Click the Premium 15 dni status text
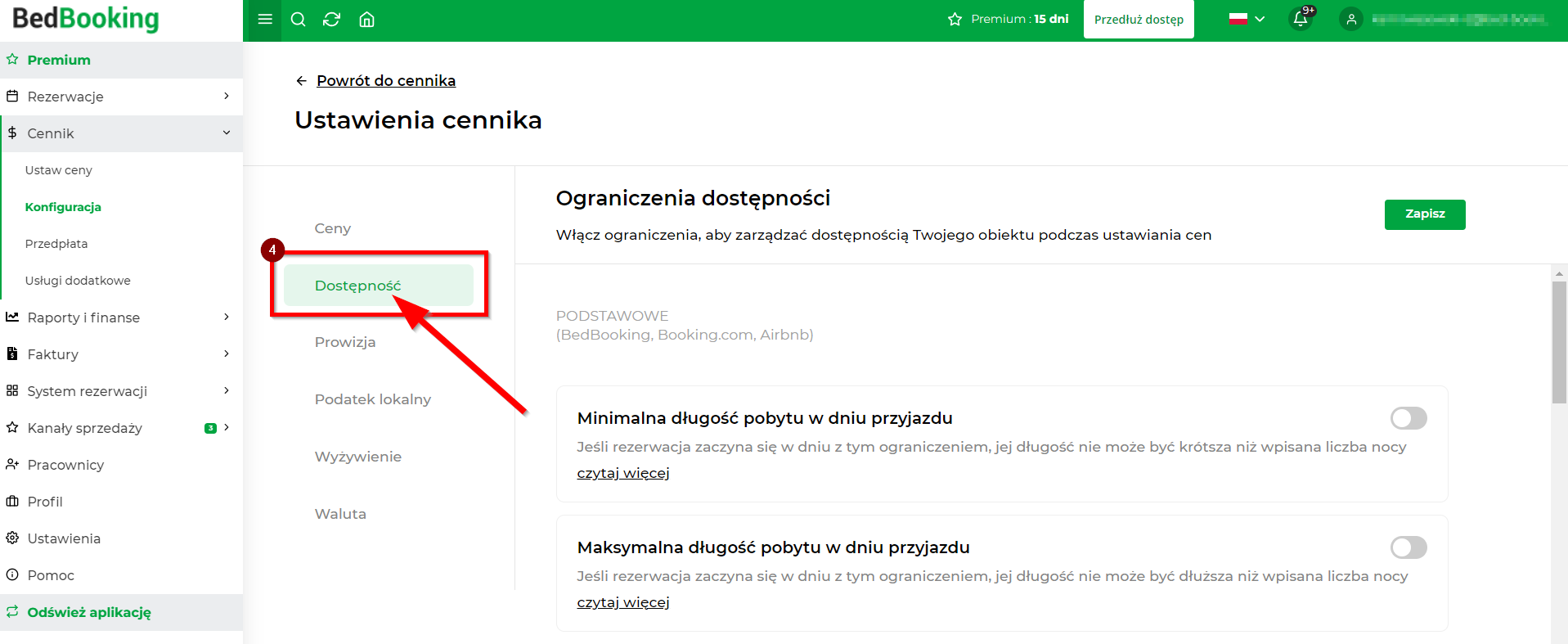This screenshot has height=644, width=1568. (1019, 19)
